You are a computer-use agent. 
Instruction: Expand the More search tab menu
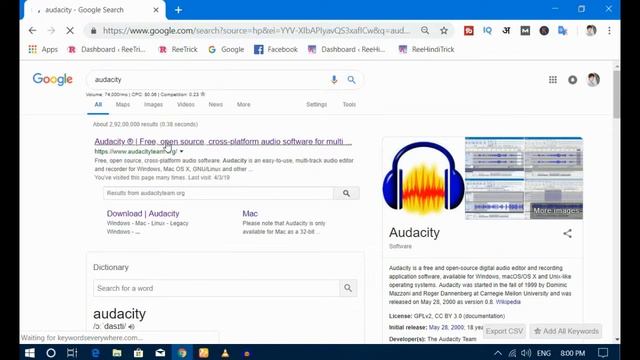tap(244, 104)
